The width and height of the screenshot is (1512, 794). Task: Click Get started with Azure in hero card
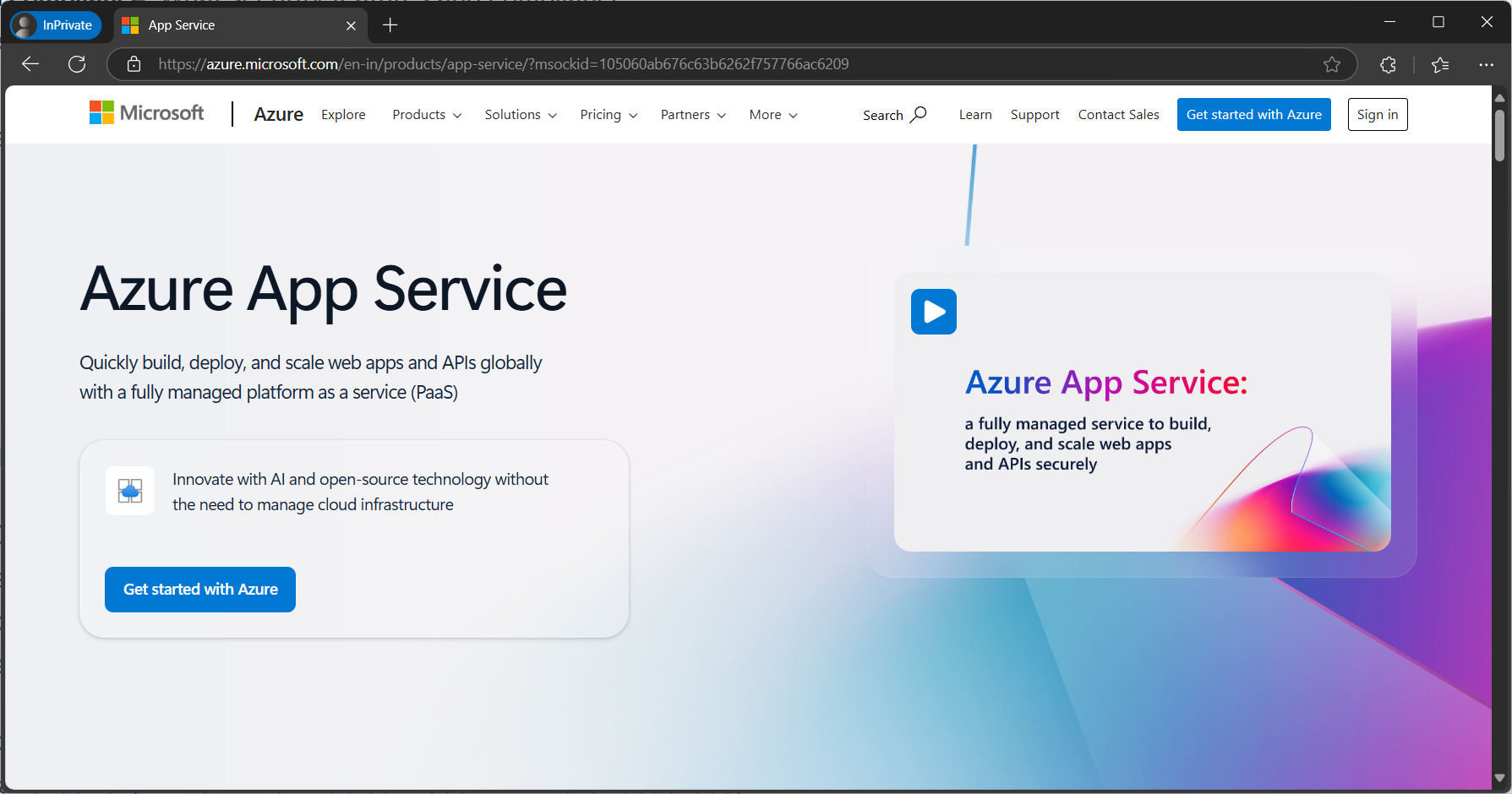click(x=200, y=590)
